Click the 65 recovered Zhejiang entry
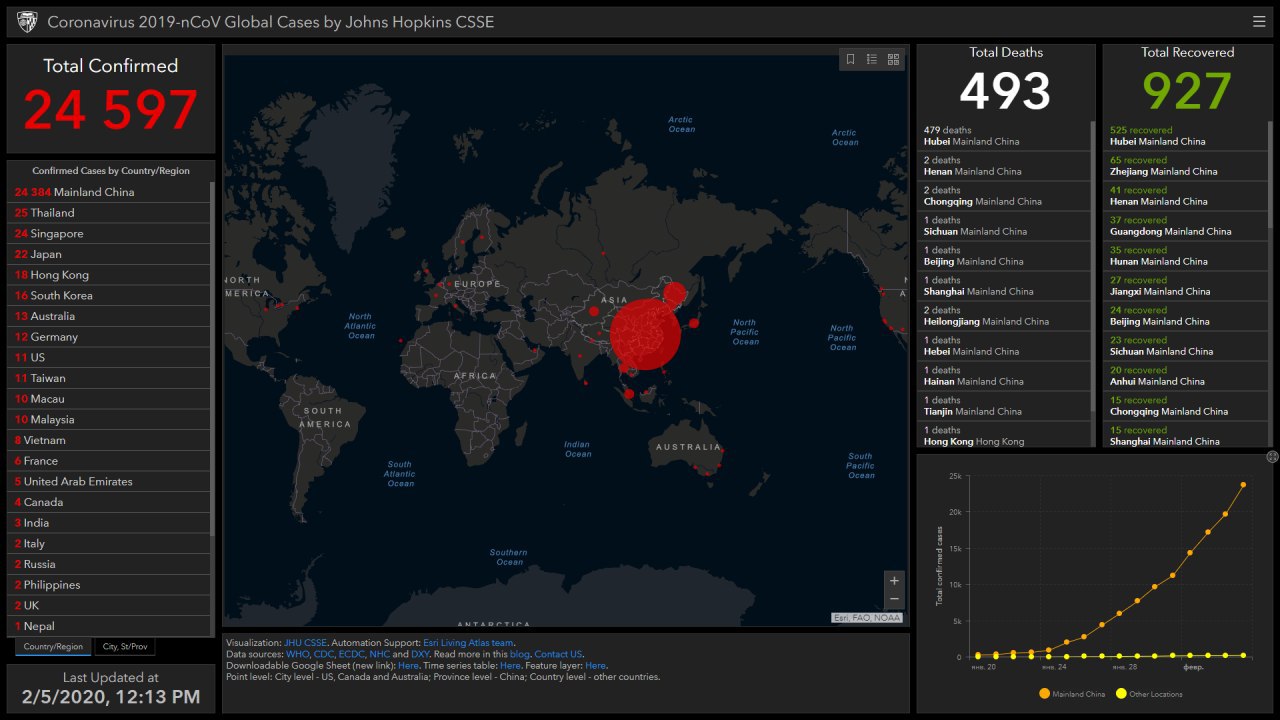Screen dimensions: 1280x720 point(1186,166)
